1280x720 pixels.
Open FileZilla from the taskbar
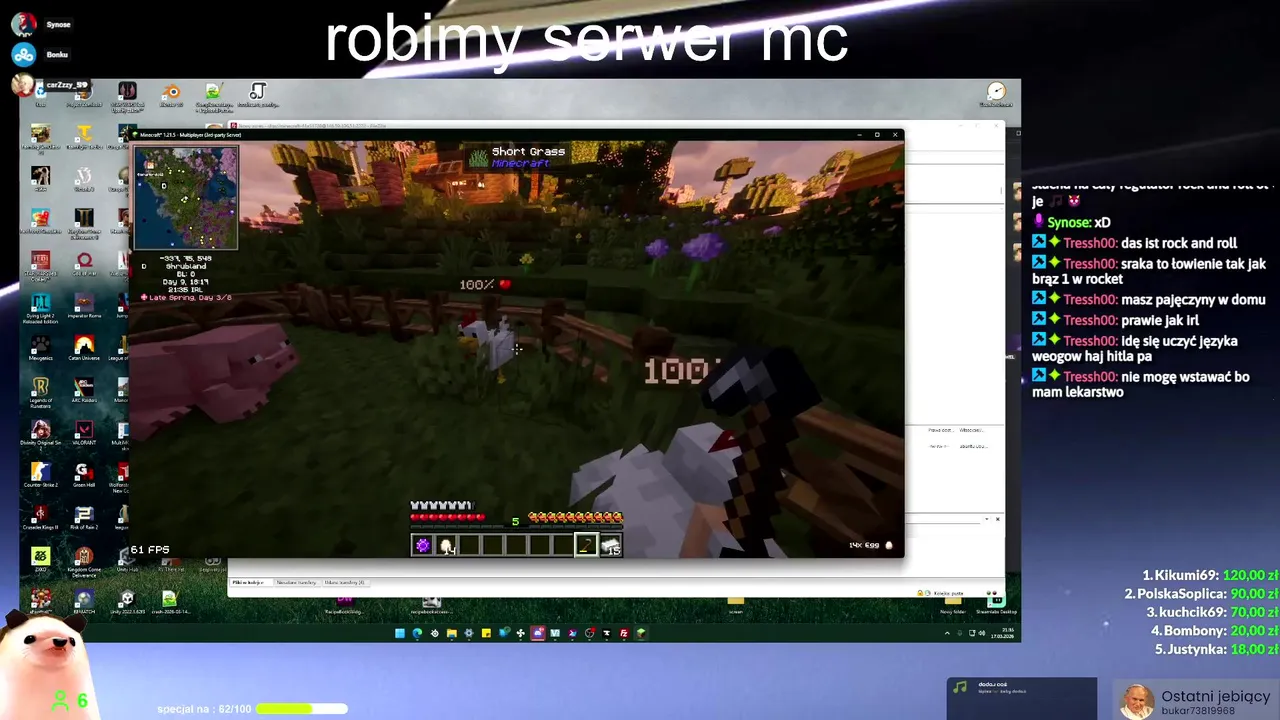coord(624,633)
